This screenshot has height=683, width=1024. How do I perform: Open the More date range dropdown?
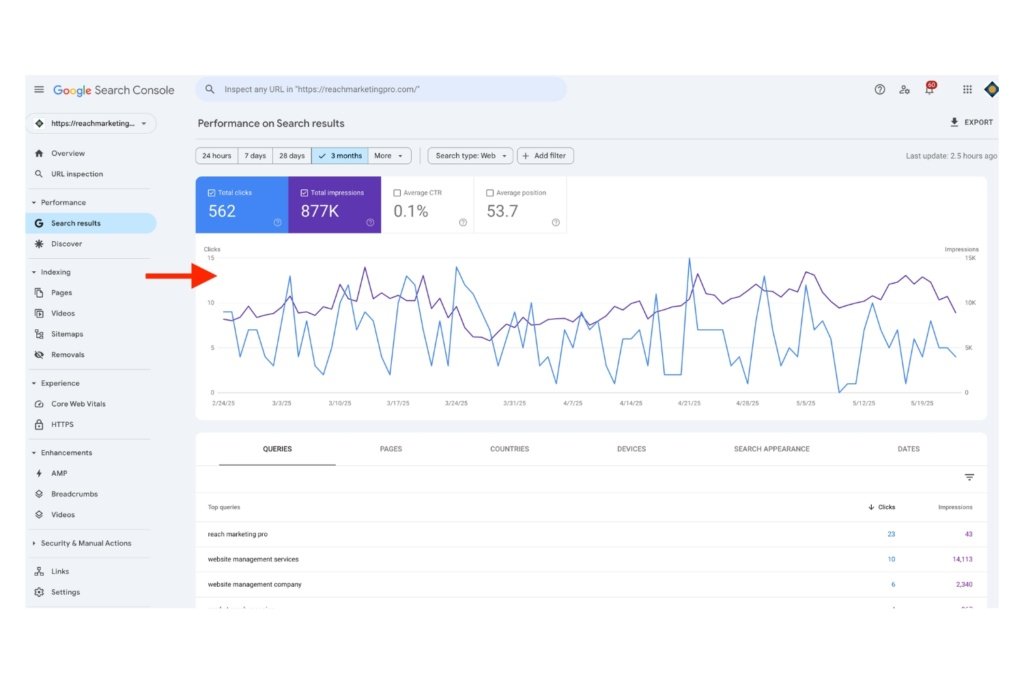point(389,156)
